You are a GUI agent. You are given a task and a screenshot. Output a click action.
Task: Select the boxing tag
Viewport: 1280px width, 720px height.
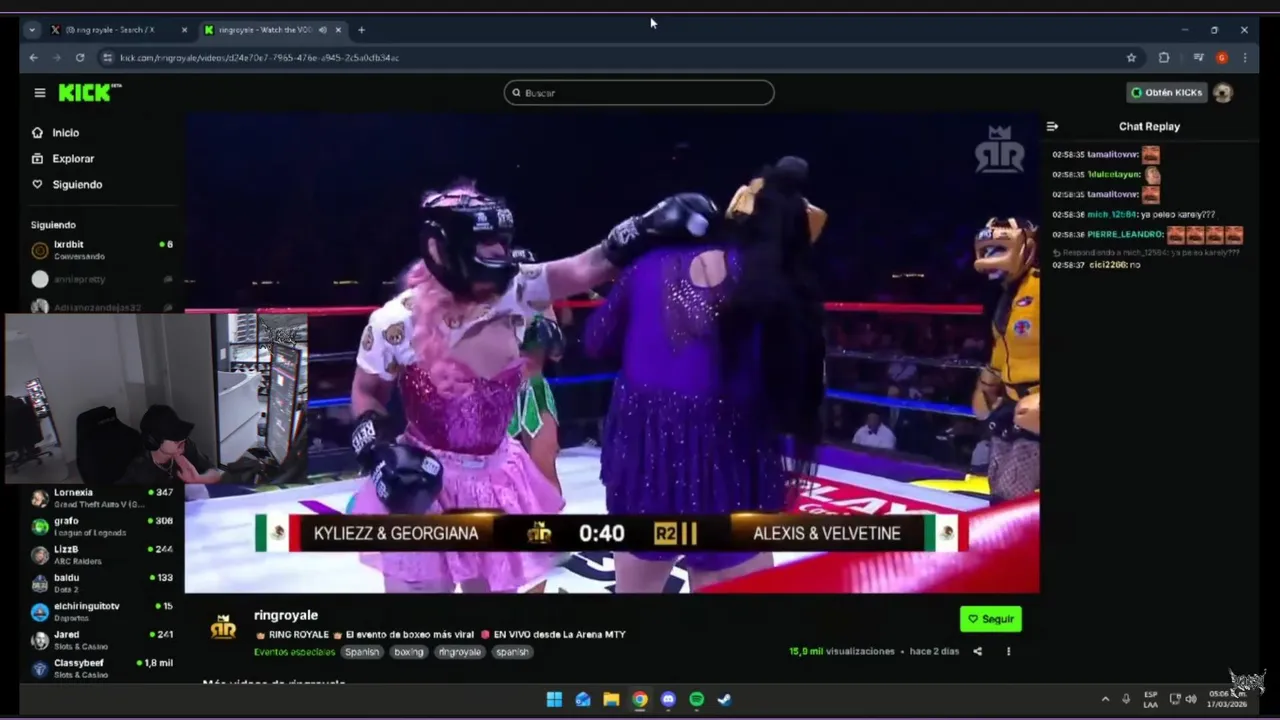coord(408,652)
